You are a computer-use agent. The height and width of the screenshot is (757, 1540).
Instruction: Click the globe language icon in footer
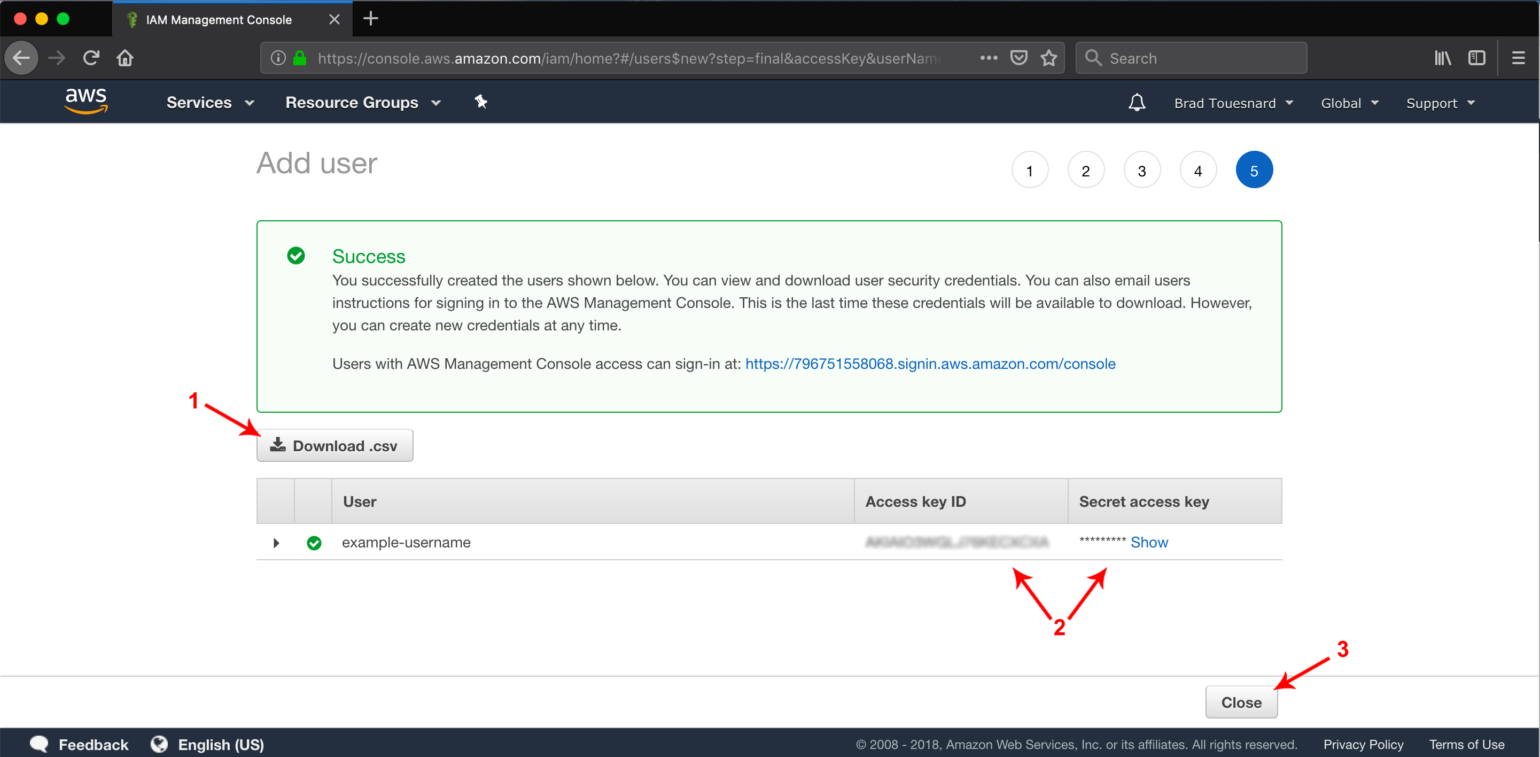(159, 744)
